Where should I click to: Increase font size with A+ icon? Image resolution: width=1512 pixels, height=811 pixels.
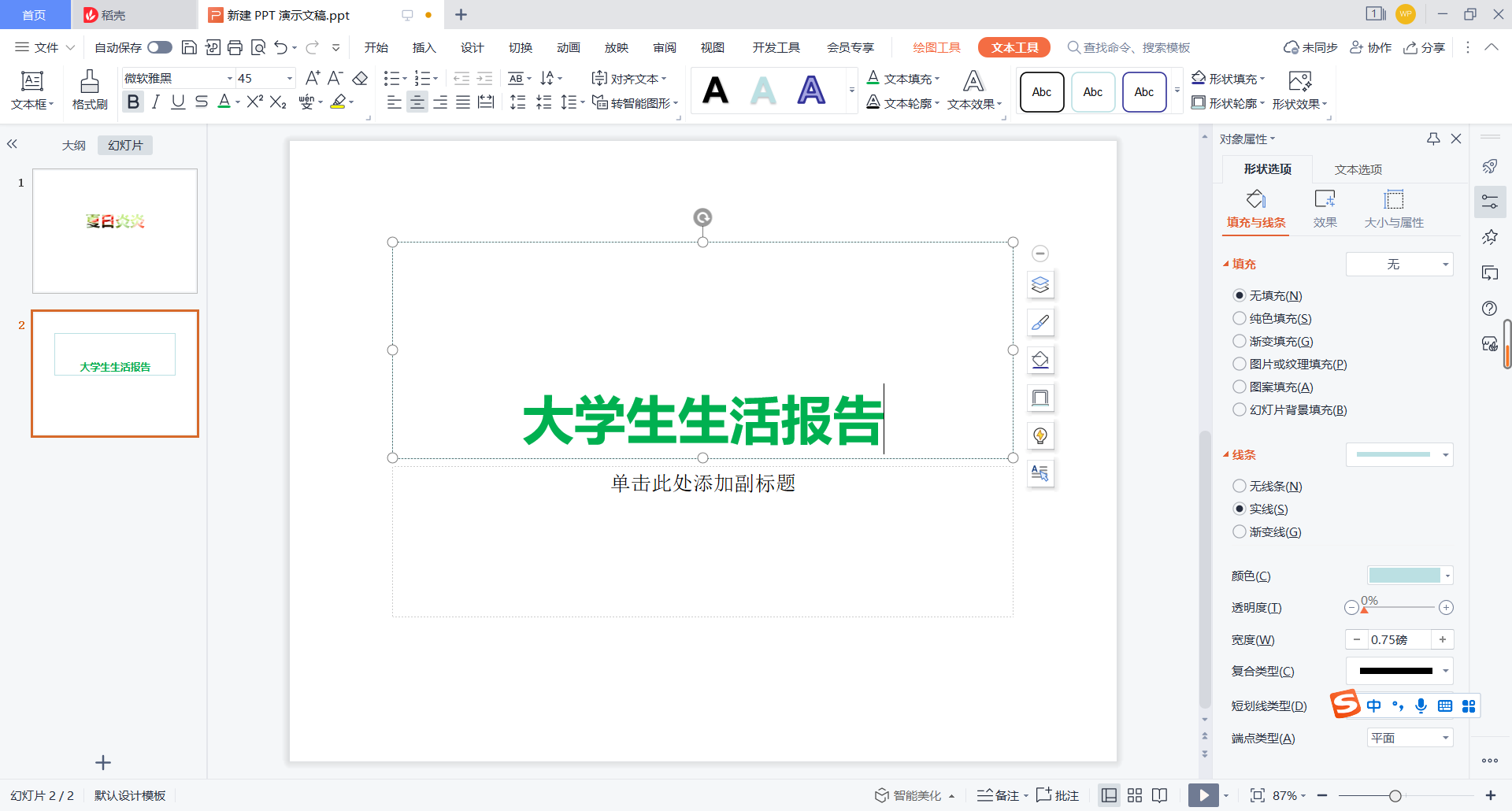[313, 78]
